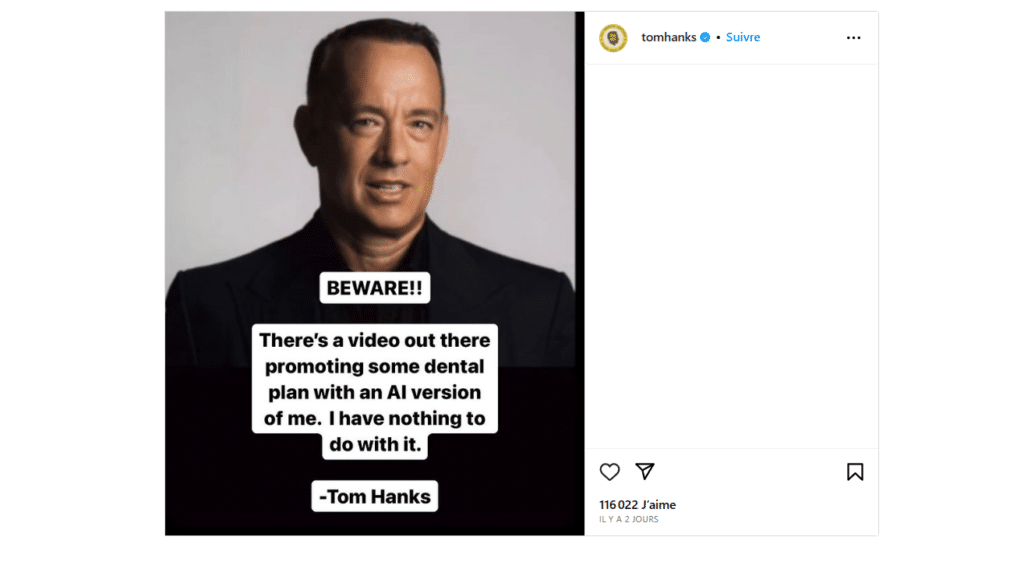View who liked via 116 022 J'aime
Screen dimensions: 1024x576
click(637, 505)
